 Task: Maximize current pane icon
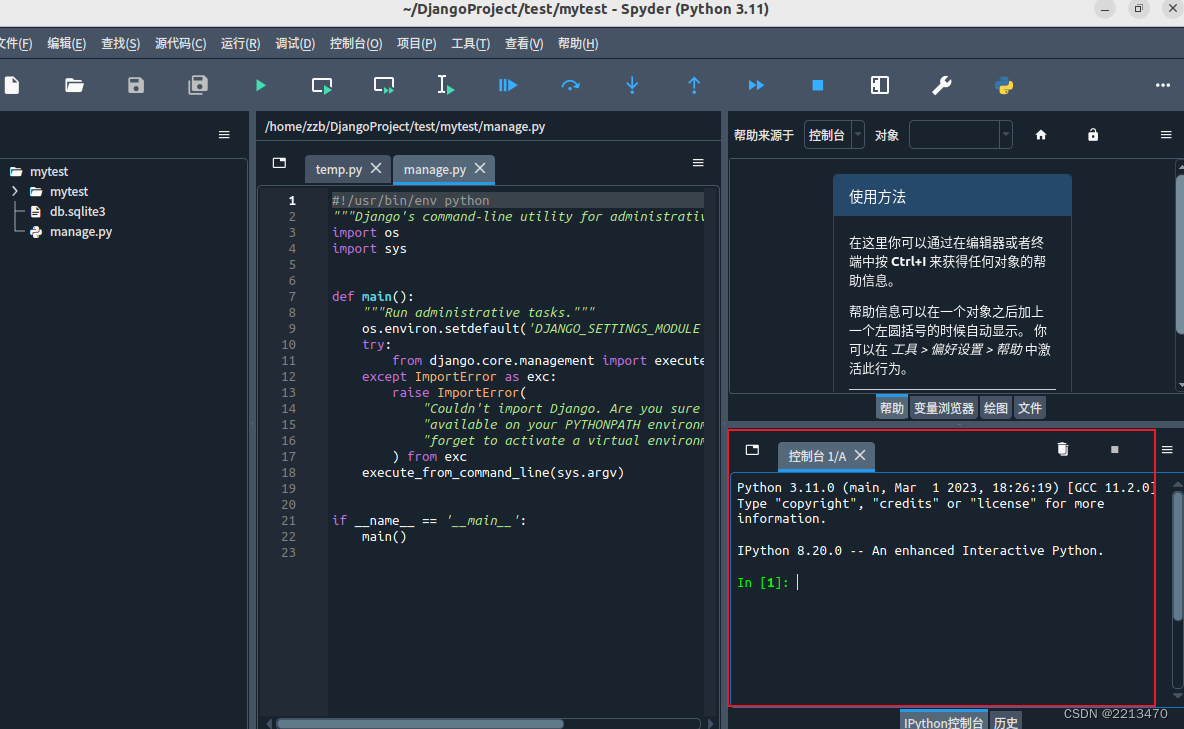click(880, 85)
